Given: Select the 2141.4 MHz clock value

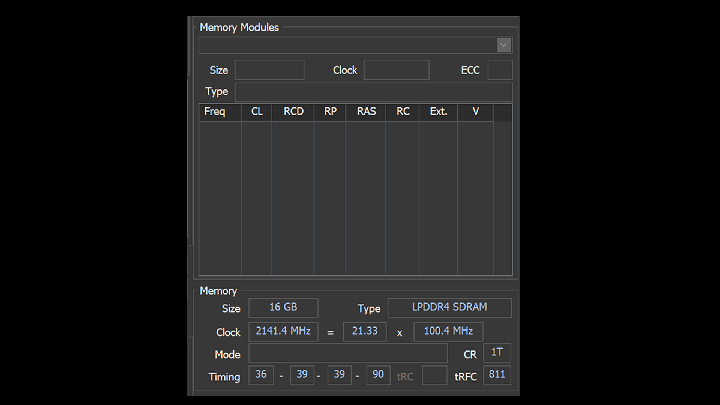Looking at the screenshot, I should (284, 331).
